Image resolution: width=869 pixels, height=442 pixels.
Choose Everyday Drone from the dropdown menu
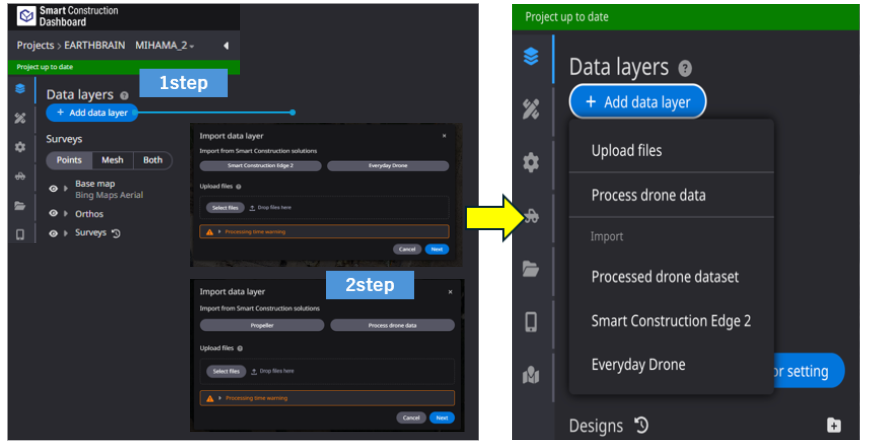pyautogui.click(x=671, y=364)
